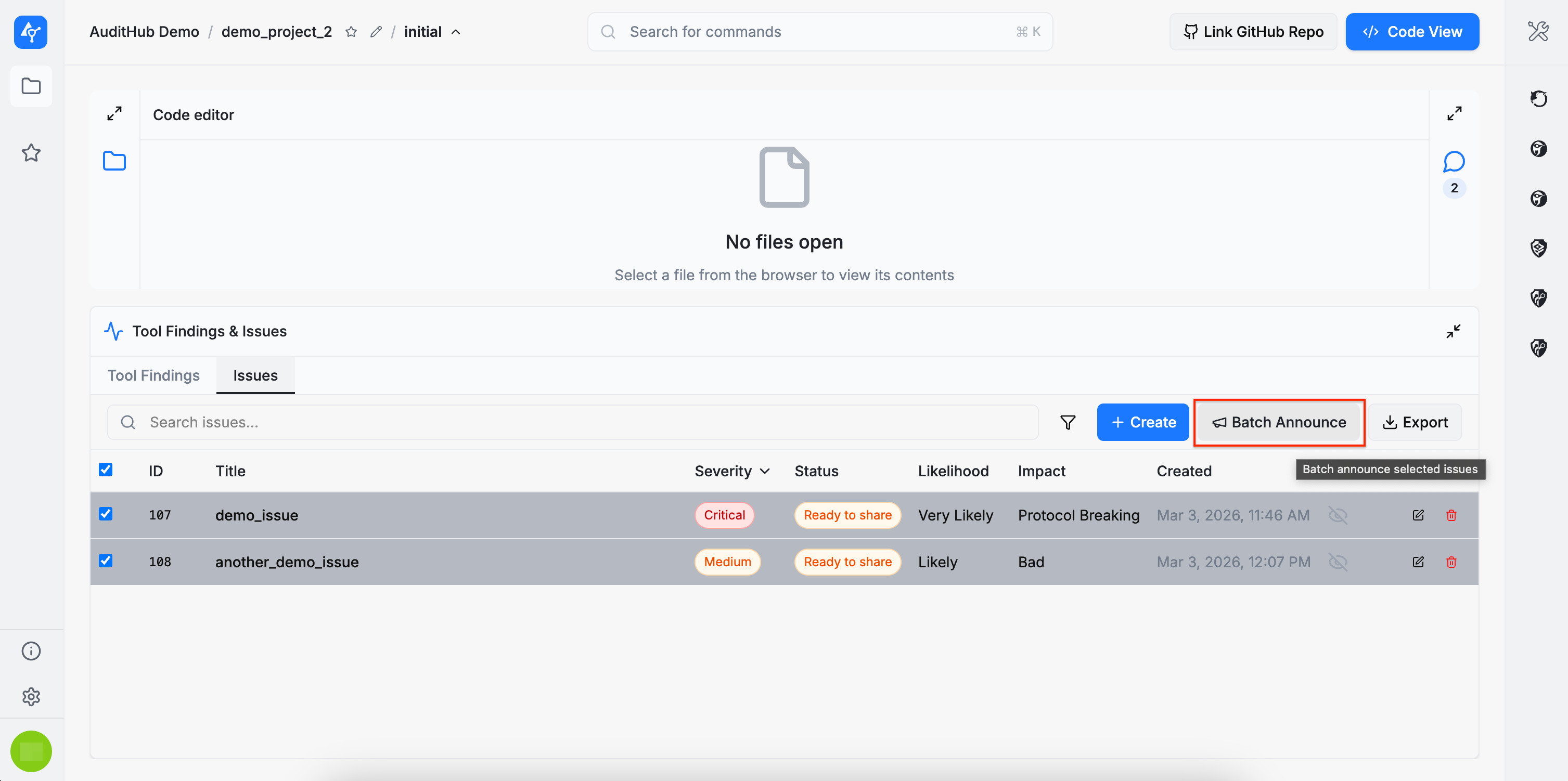This screenshot has height=781, width=1568.
Task: Sort by Severity column chevron
Action: coord(765,472)
